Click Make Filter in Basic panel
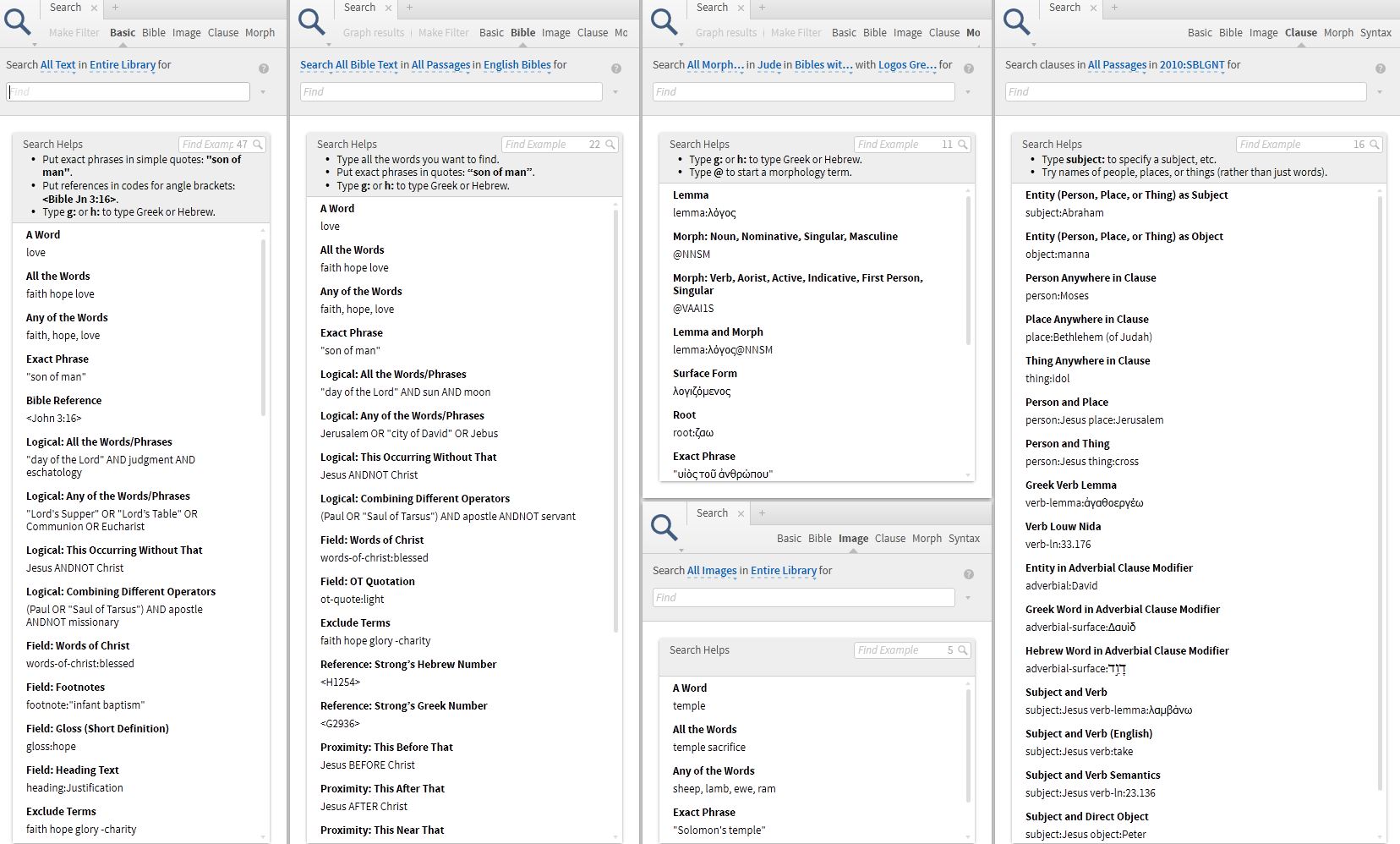The width and height of the screenshot is (1400, 844). coord(74,33)
